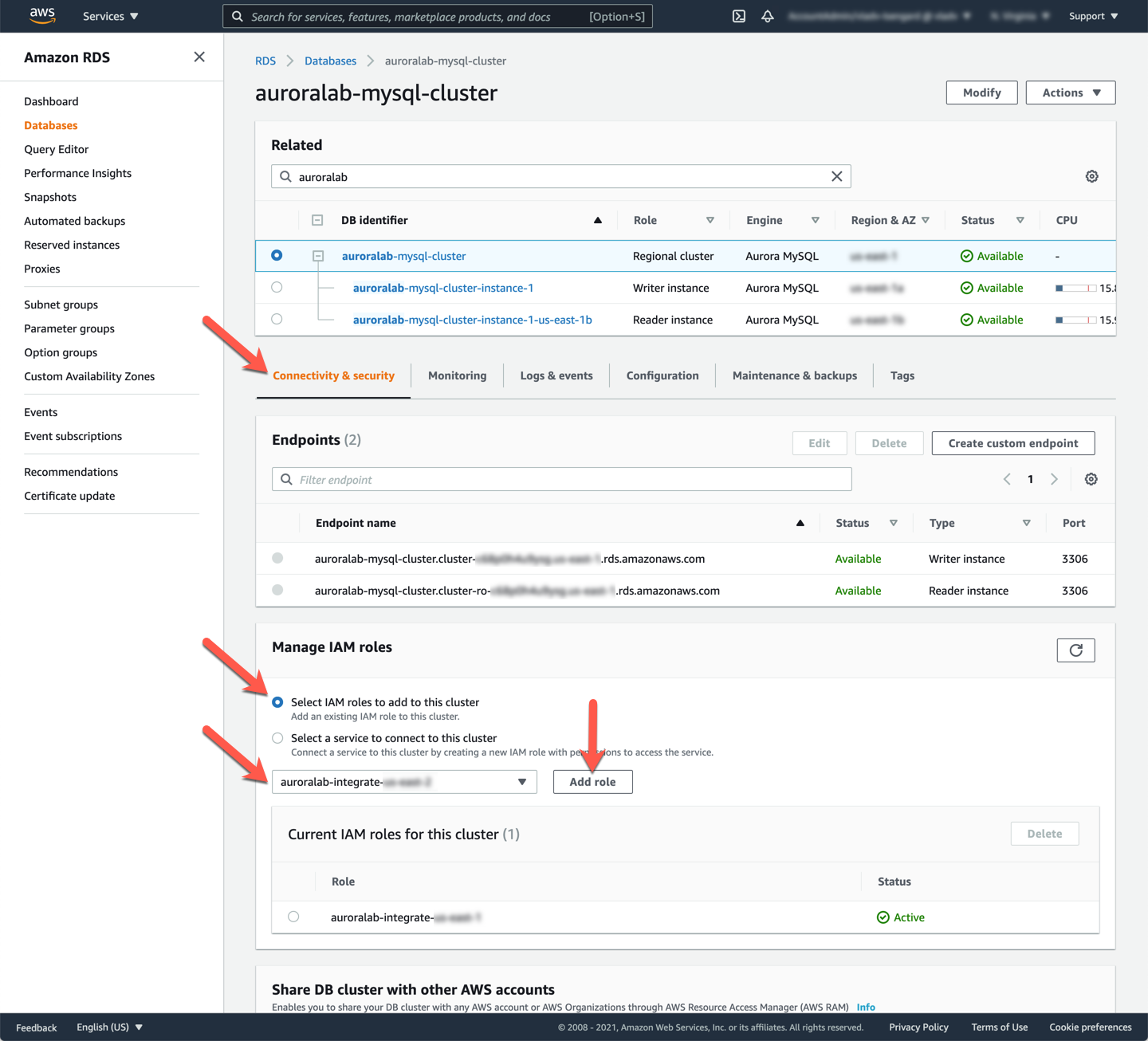Open the notifications bell
Image resolution: width=1148 pixels, height=1041 pixels.
point(768,16)
